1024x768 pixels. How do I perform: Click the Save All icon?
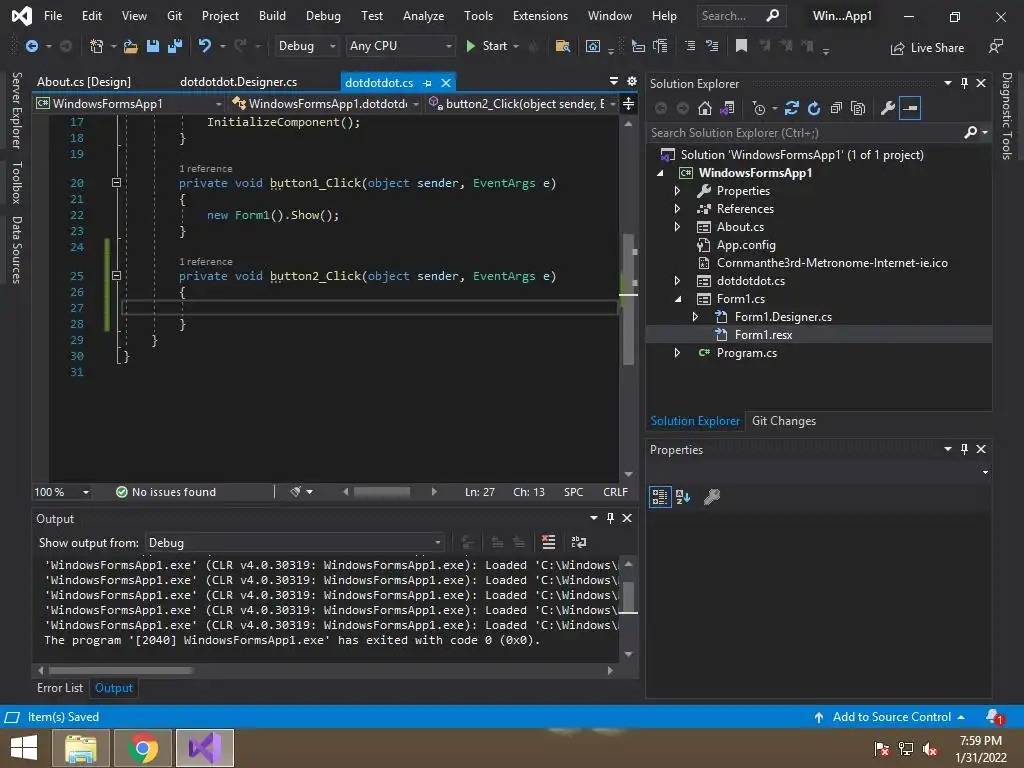point(174,46)
